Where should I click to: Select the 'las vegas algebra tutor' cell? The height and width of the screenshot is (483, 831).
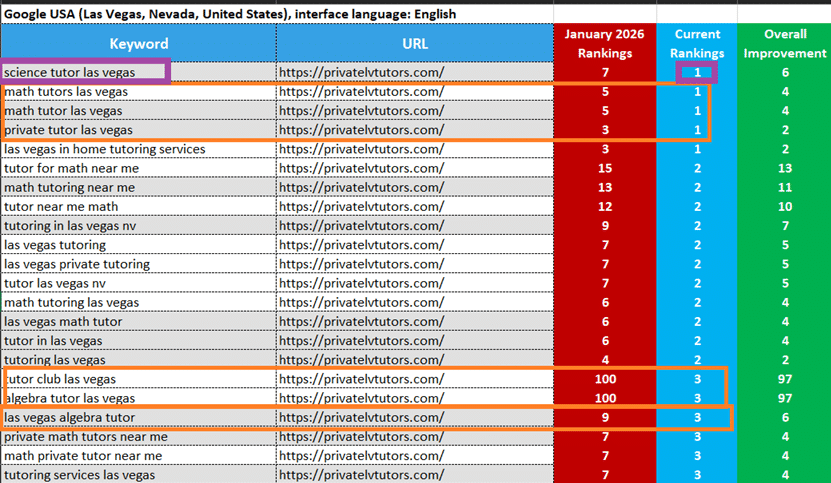pos(138,417)
